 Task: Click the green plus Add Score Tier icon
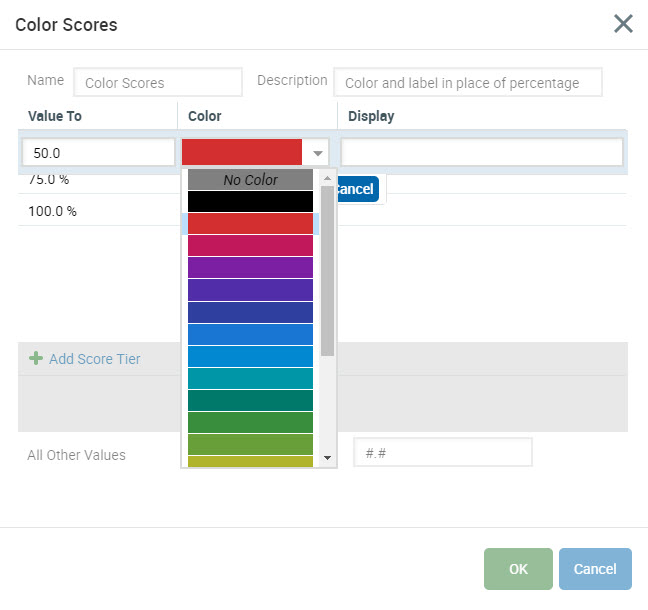36,359
